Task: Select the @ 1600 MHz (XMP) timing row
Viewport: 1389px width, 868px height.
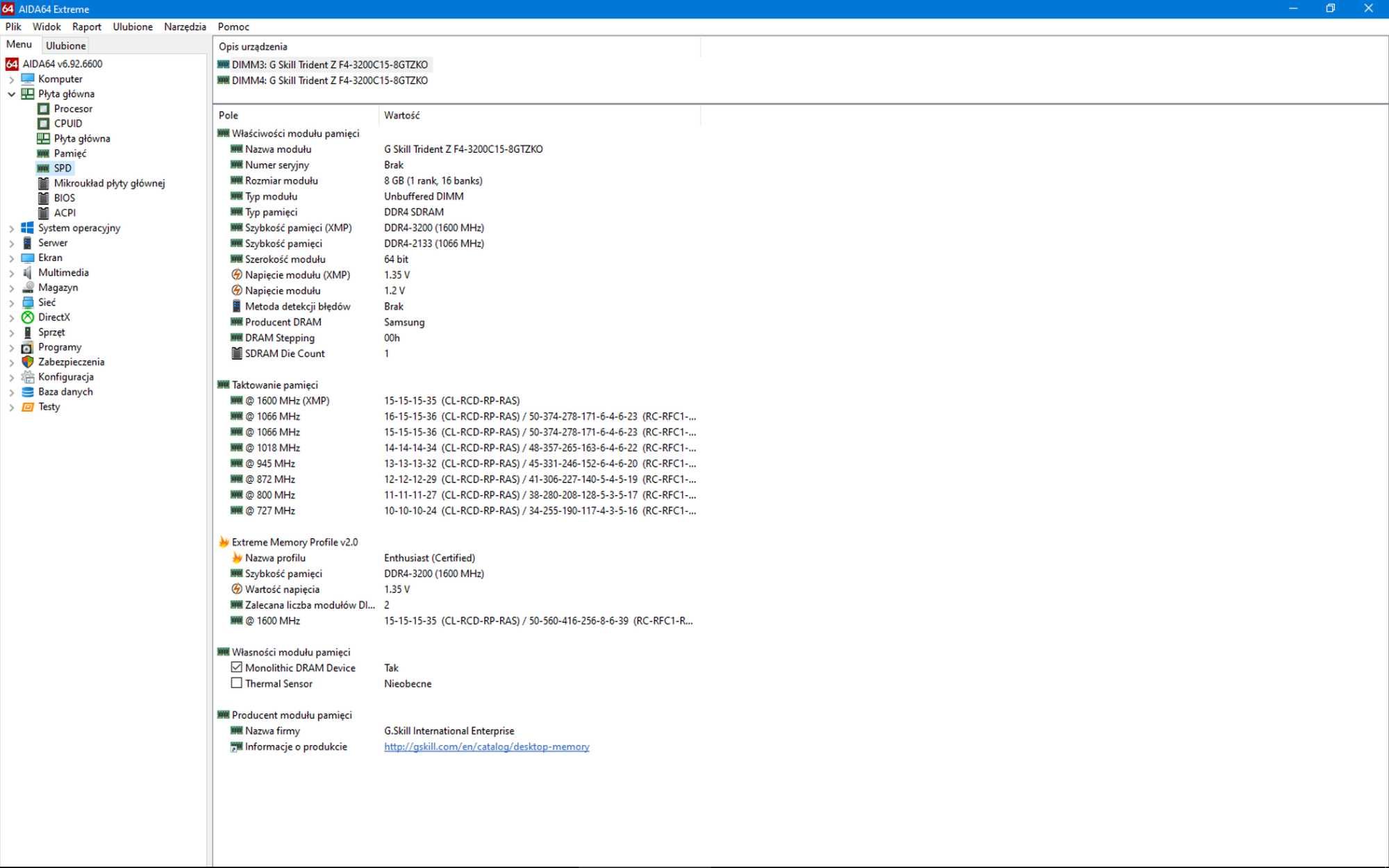Action: tap(458, 401)
